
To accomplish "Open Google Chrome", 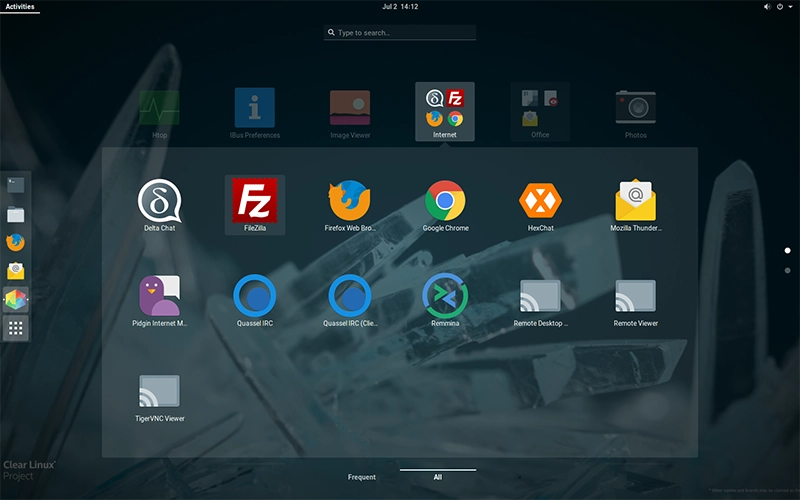I will 445,205.
